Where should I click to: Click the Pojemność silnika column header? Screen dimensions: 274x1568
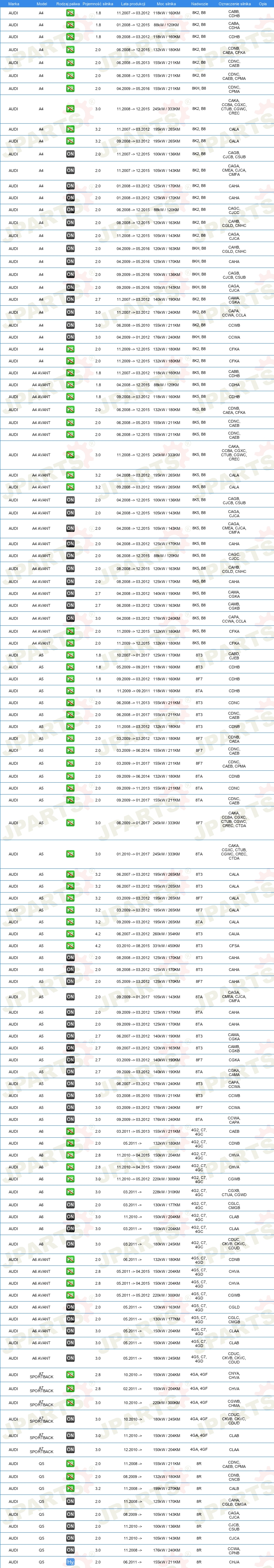tap(97, 4)
